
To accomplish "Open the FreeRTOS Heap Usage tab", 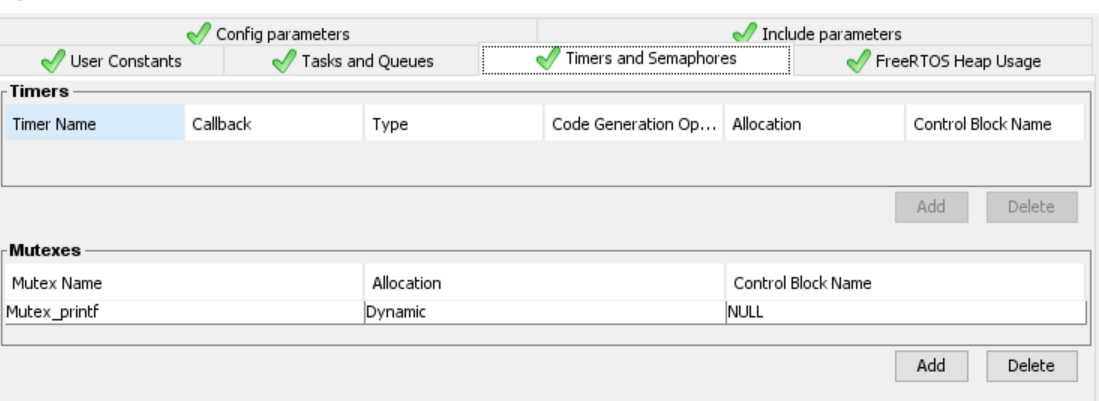I will tap(957, 62).
